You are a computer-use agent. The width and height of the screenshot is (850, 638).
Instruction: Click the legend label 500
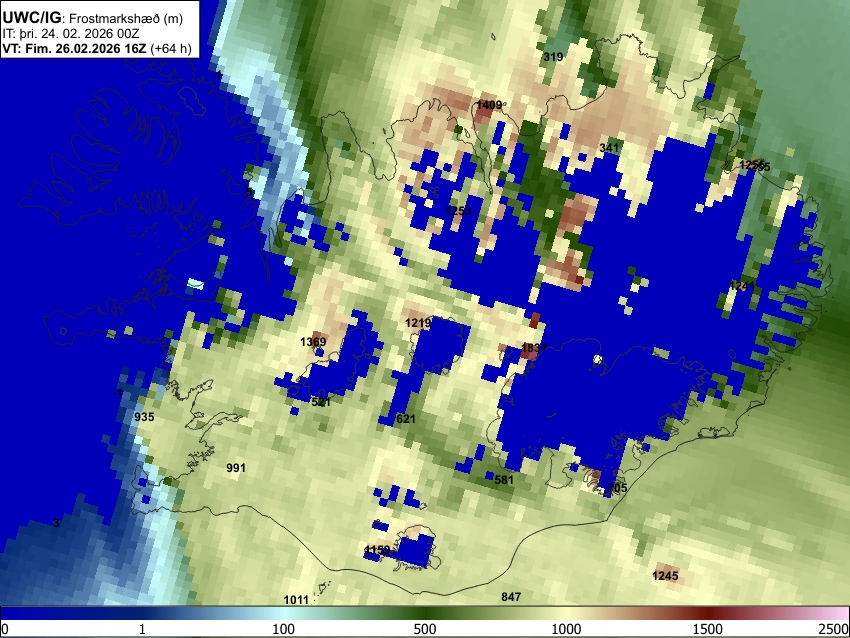[x=425, y=629]
